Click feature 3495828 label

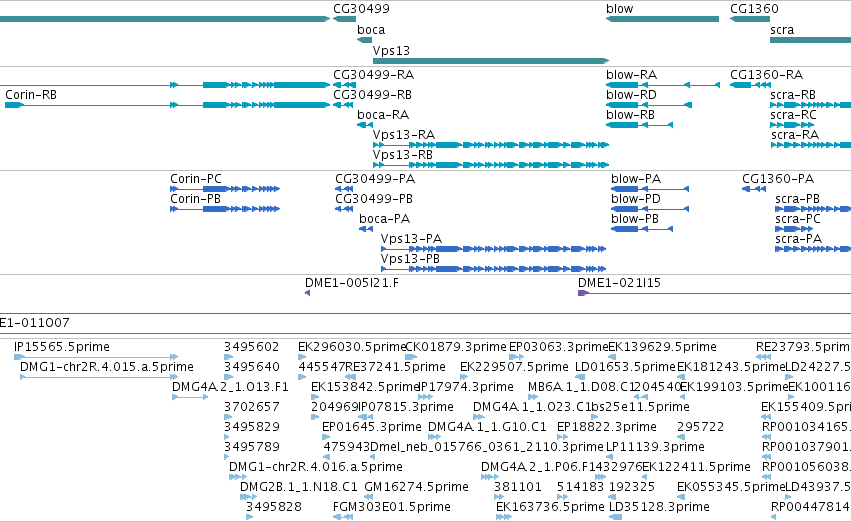point(274,508)
